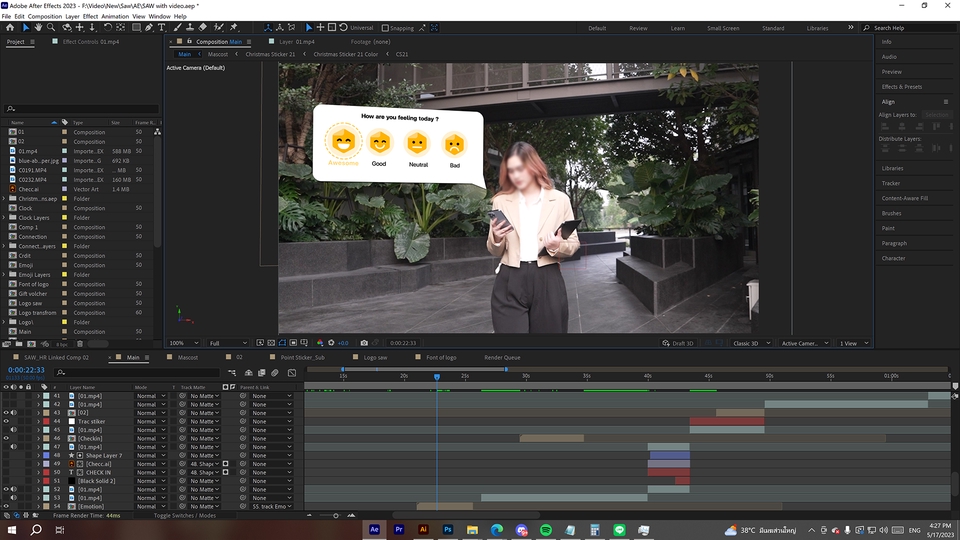Hide layer 43 [02] using its eye
Screen dimensions: 960x540
[6, 413]
